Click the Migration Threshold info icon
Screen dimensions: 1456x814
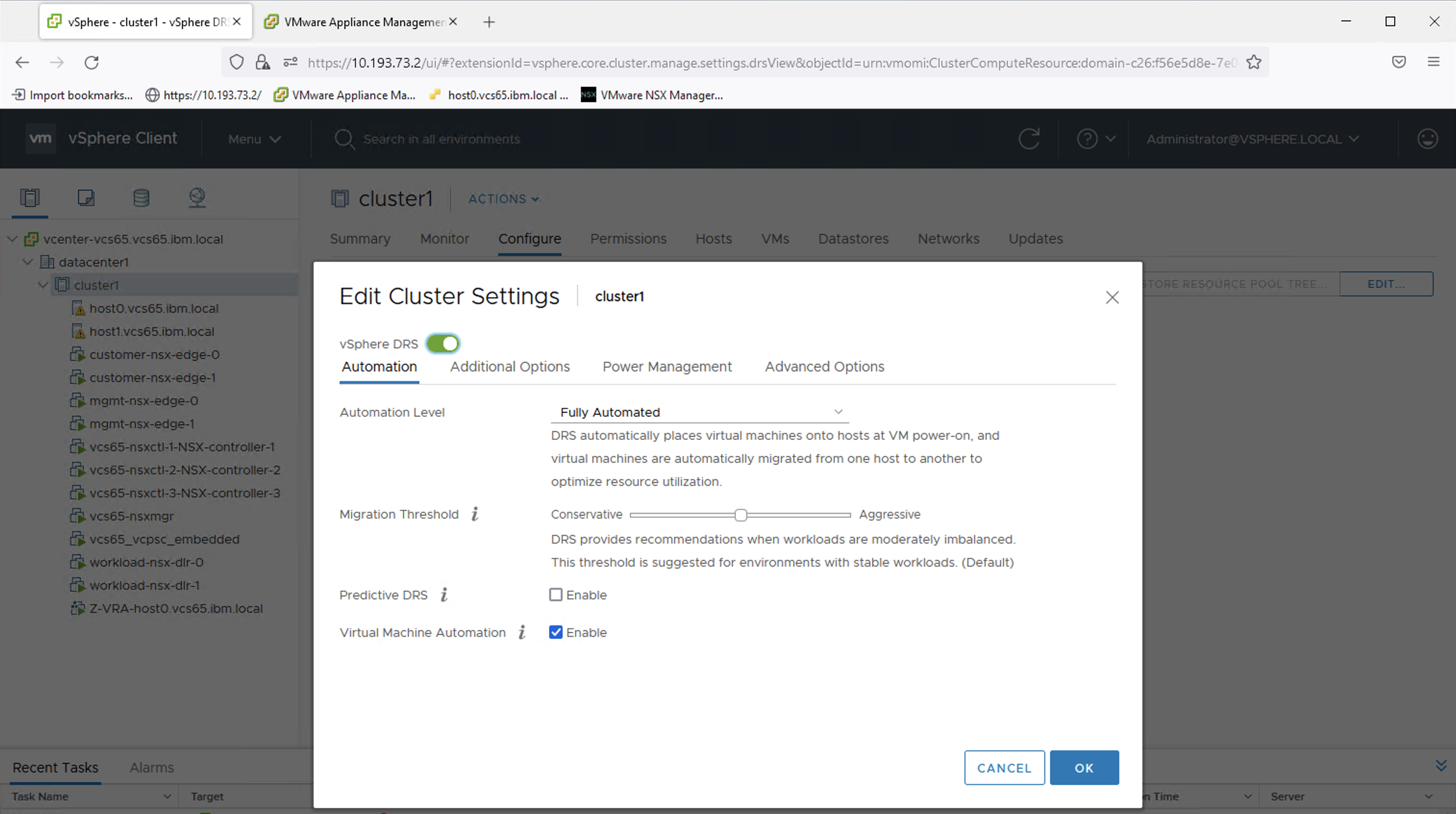(x=475, y=514)
